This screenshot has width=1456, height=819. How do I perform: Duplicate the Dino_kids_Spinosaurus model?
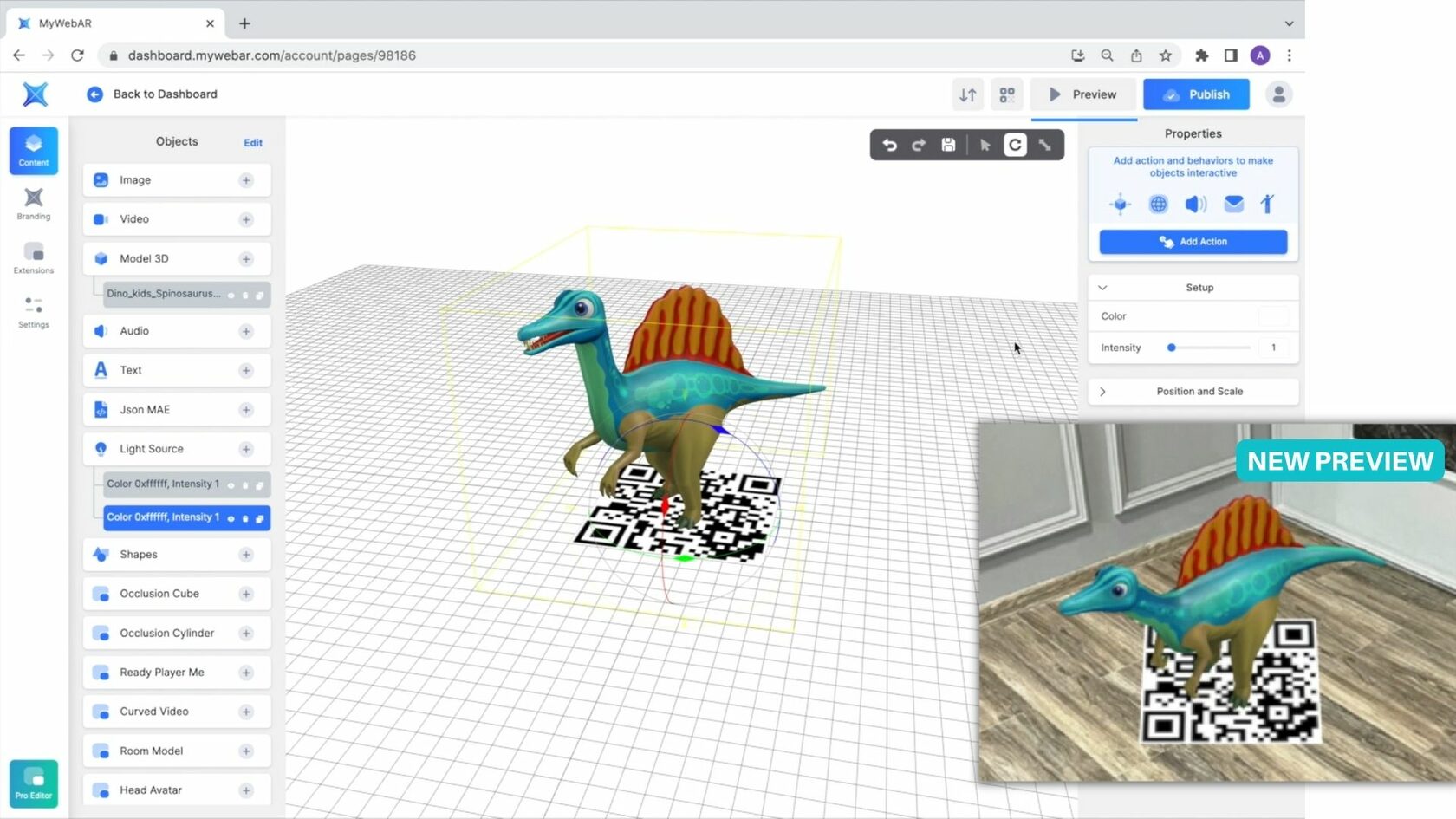tap(259, 295)
